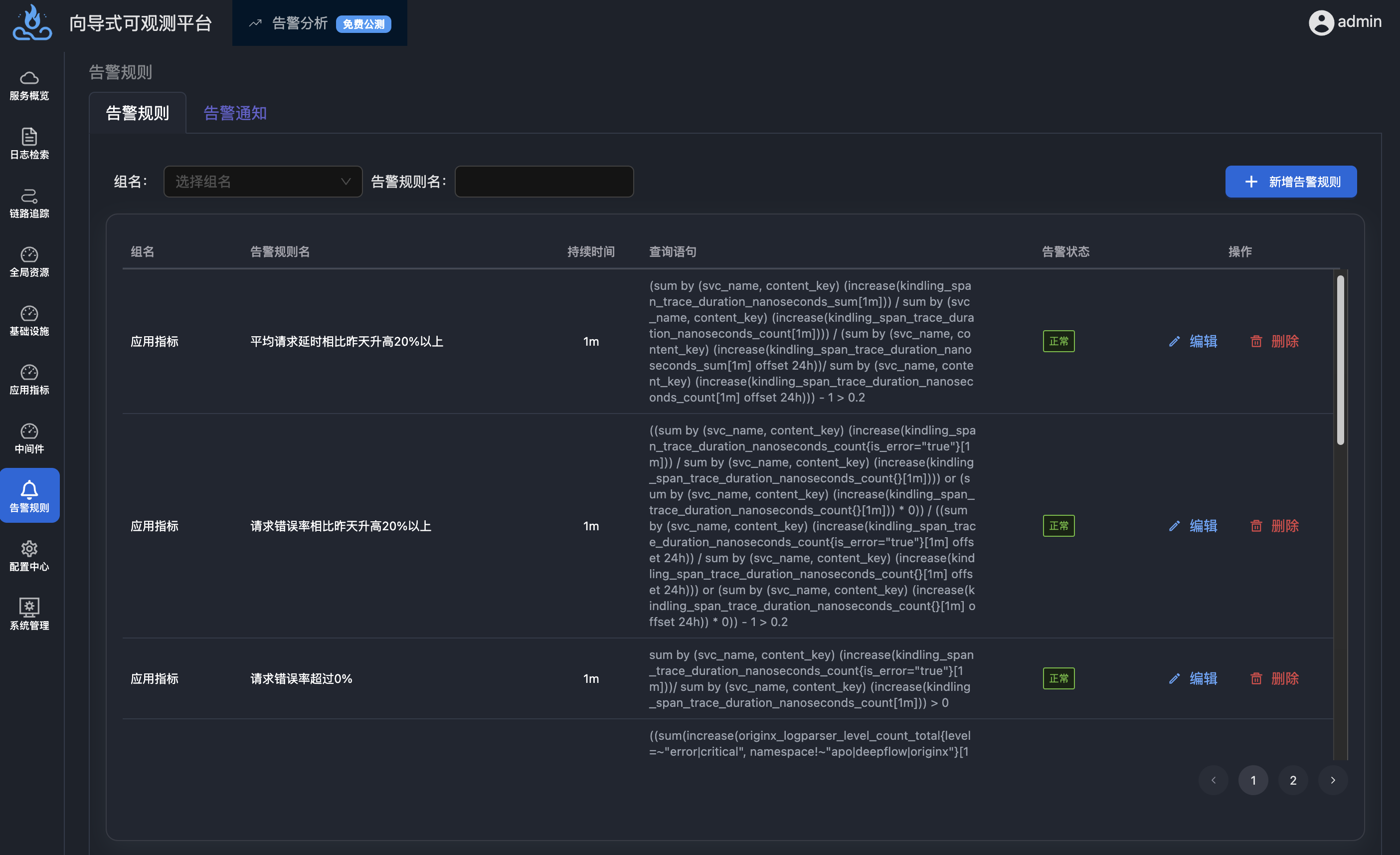
Task: Open the 基础设施 sidebar item
Action: pos(29,321)
